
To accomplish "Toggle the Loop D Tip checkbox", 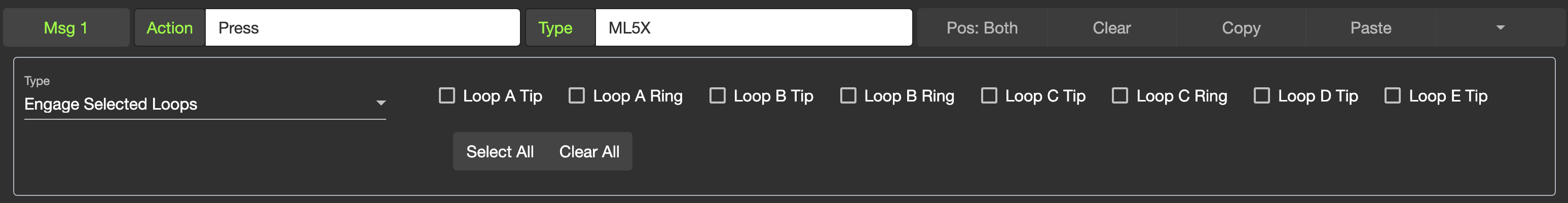I will coord(1262,96).
